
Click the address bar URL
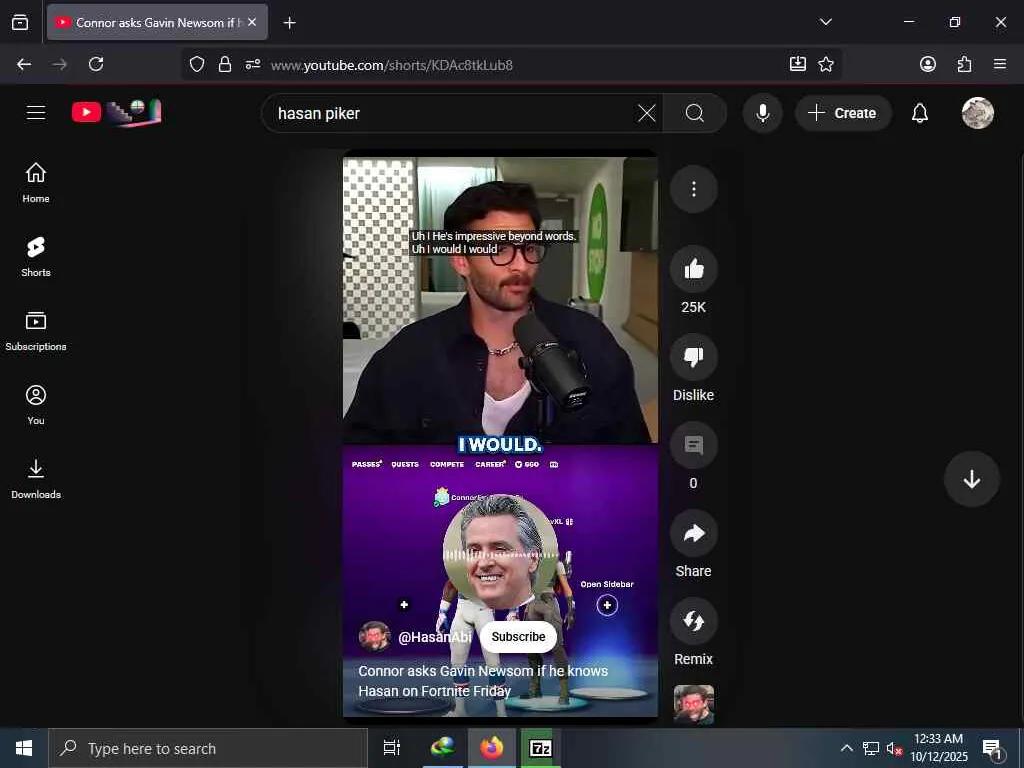(x=392, y=65)
